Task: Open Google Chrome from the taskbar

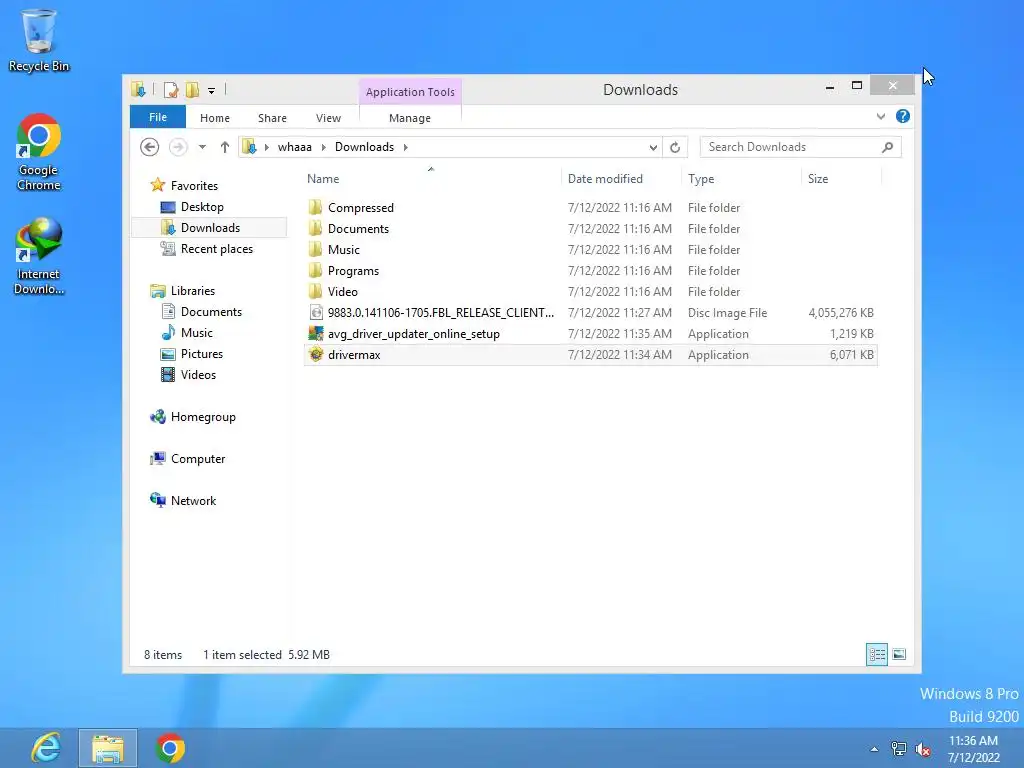Action: coord(170,748)
